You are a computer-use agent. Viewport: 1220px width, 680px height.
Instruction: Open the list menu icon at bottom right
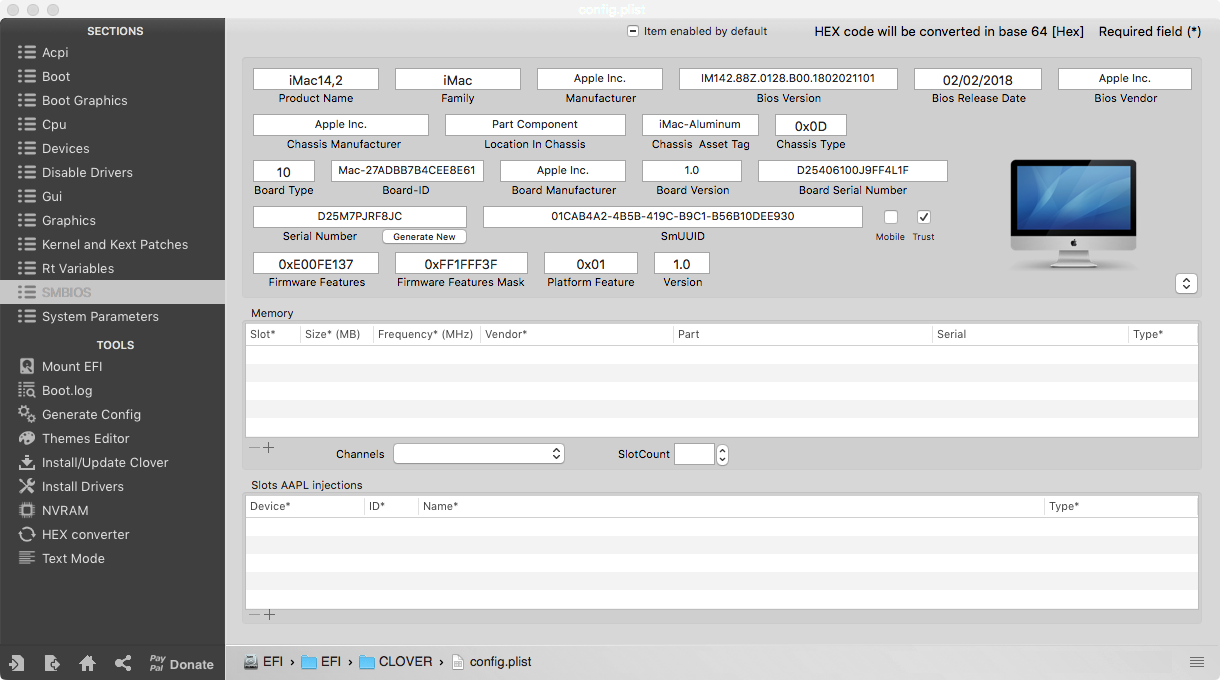[x=1196, y=662]
